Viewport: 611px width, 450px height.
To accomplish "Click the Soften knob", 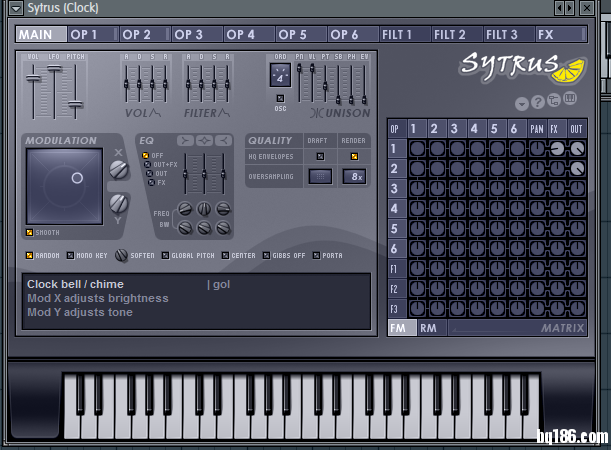I will click(121, 255).
